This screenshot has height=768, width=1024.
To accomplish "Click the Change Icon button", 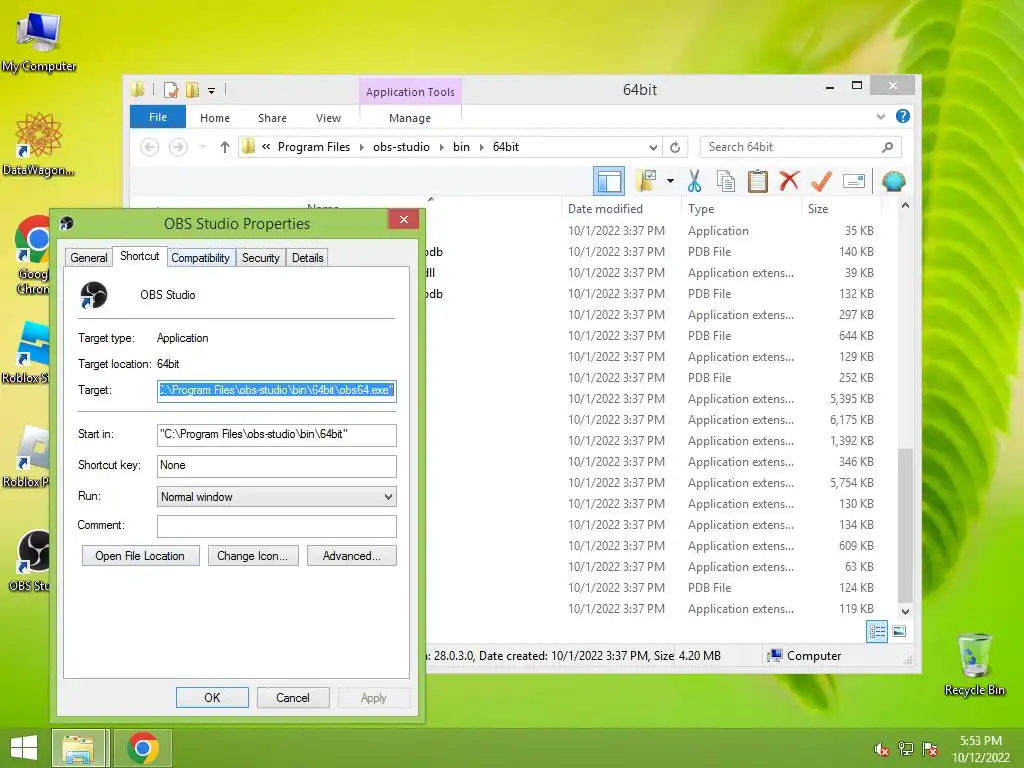I will click(253, 556).
